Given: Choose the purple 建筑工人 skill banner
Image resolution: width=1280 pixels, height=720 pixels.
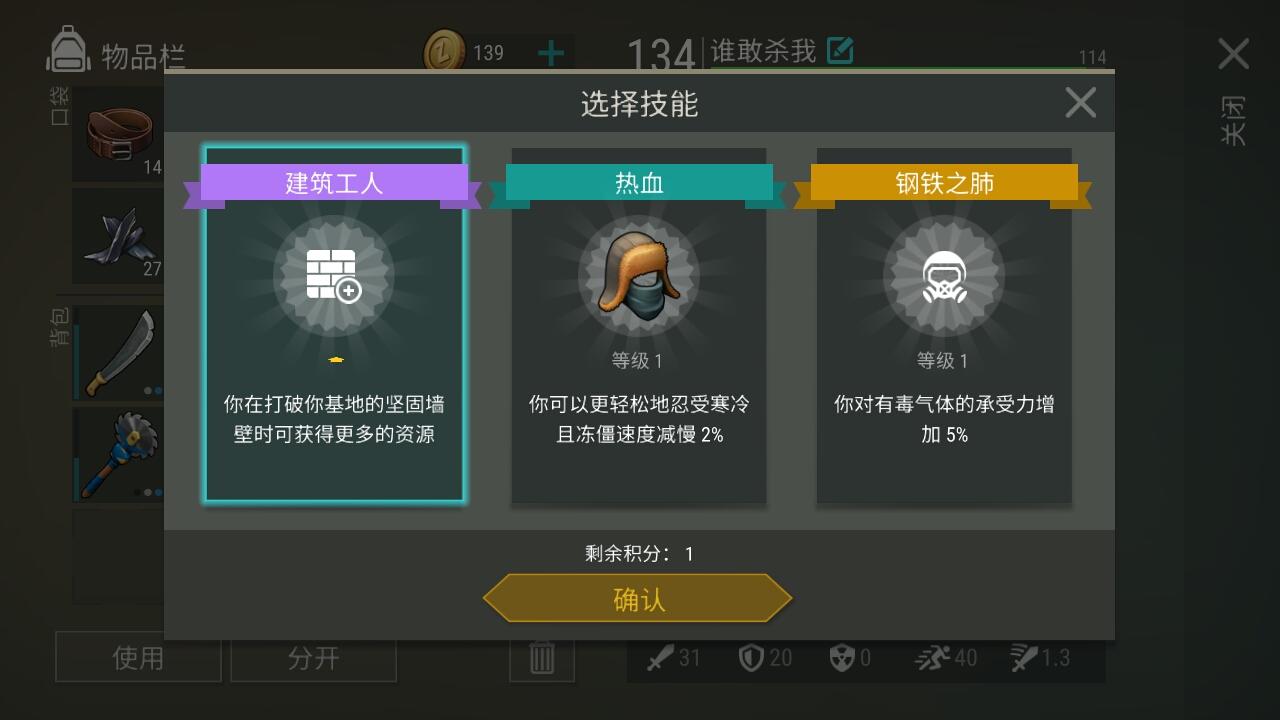Looking at the screenshot, I should tap(334, 185).
